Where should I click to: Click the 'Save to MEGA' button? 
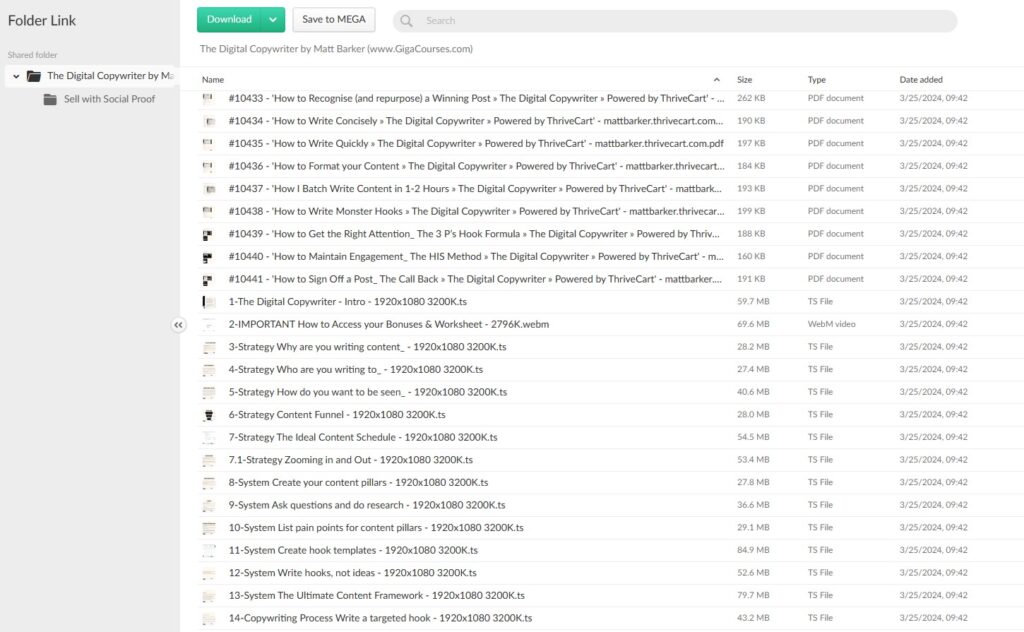333,19
